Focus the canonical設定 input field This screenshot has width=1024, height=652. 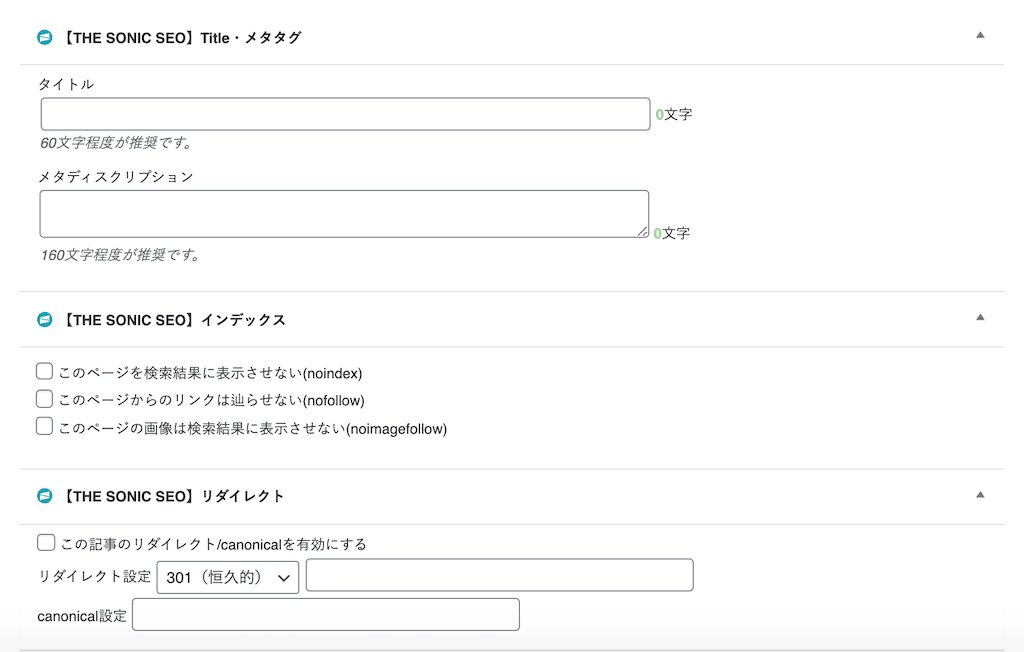pyautogui.click(x=326, y=615)
